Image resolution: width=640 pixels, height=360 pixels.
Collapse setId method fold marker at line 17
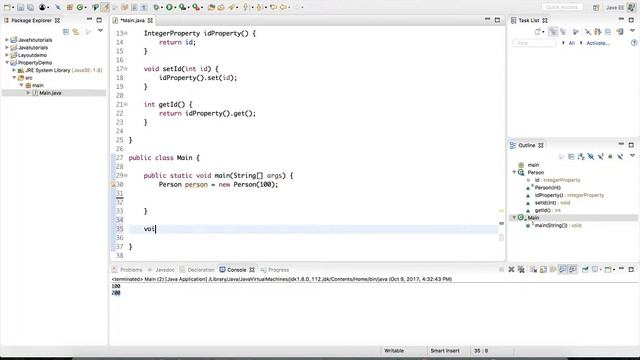coord(126,69)
